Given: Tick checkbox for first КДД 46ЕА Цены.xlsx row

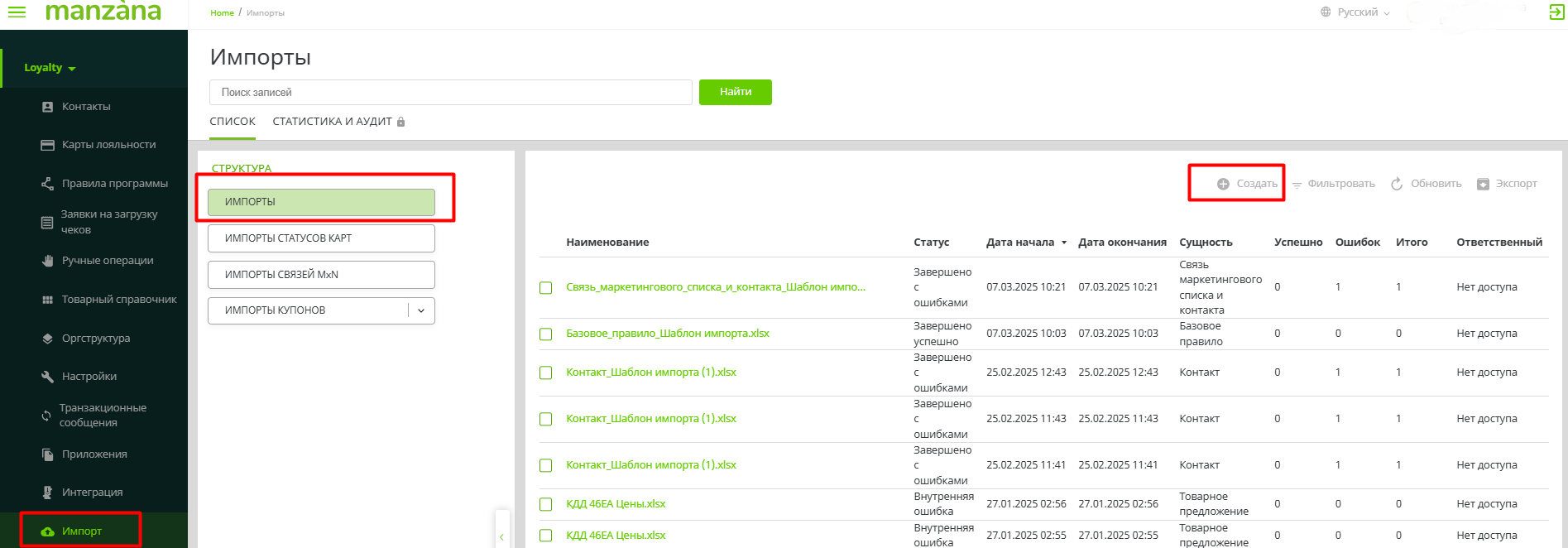Looking at the screenshot, I should (x=546, y=504).
